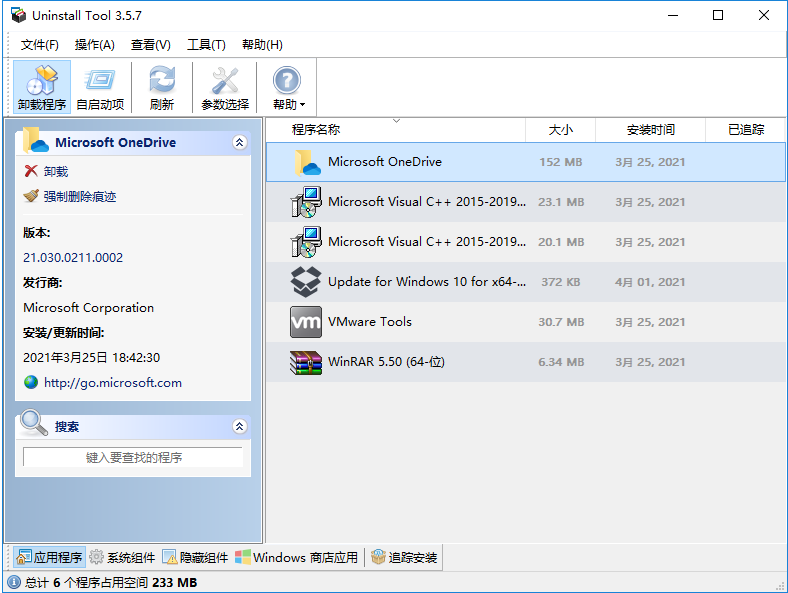Switch to Windows 商店应用 tab

pyautogui.click(x=297, y=557)
